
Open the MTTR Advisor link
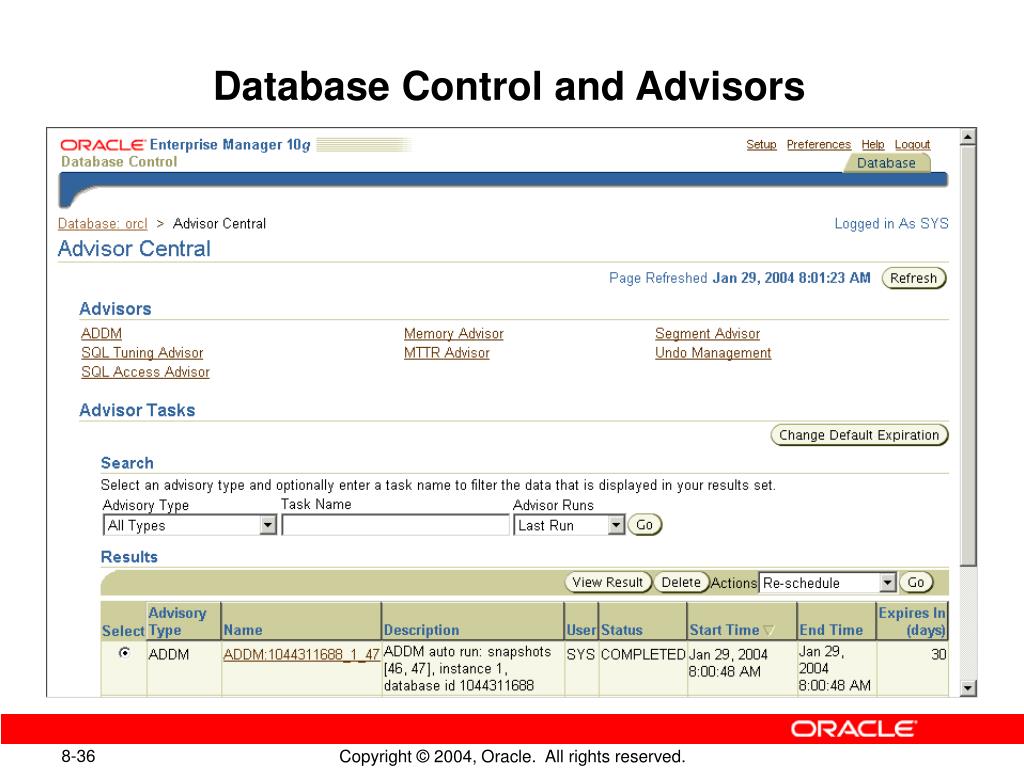[x=446, y=353]
